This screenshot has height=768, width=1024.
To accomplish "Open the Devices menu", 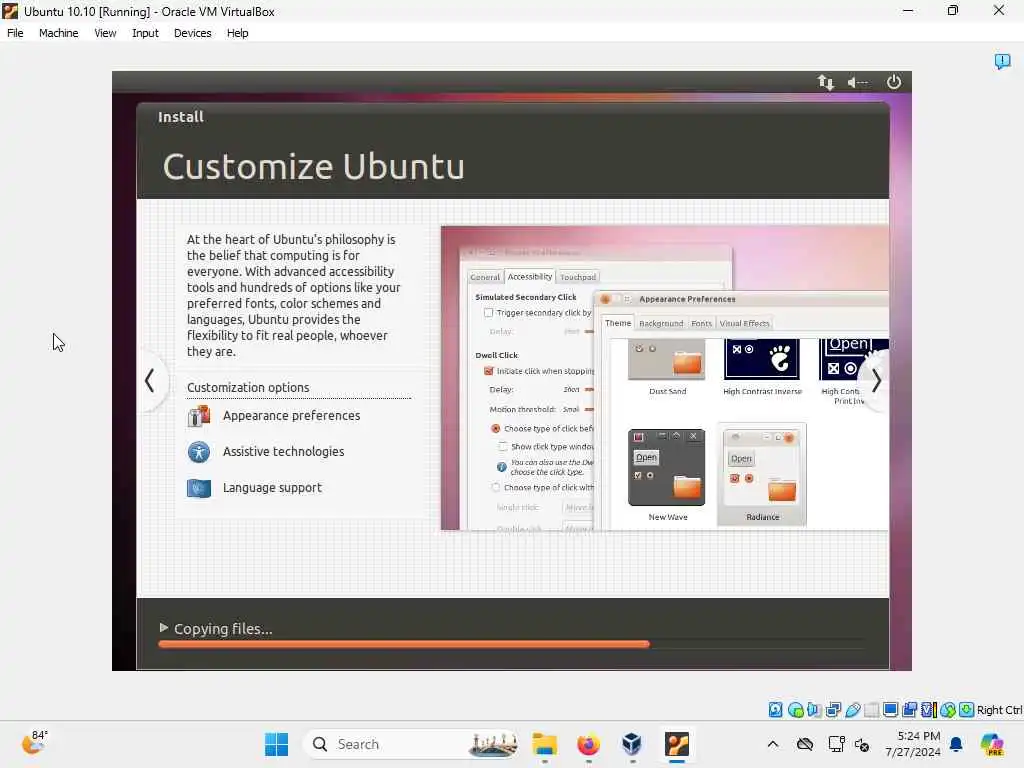I will click(x=193, y=33).
